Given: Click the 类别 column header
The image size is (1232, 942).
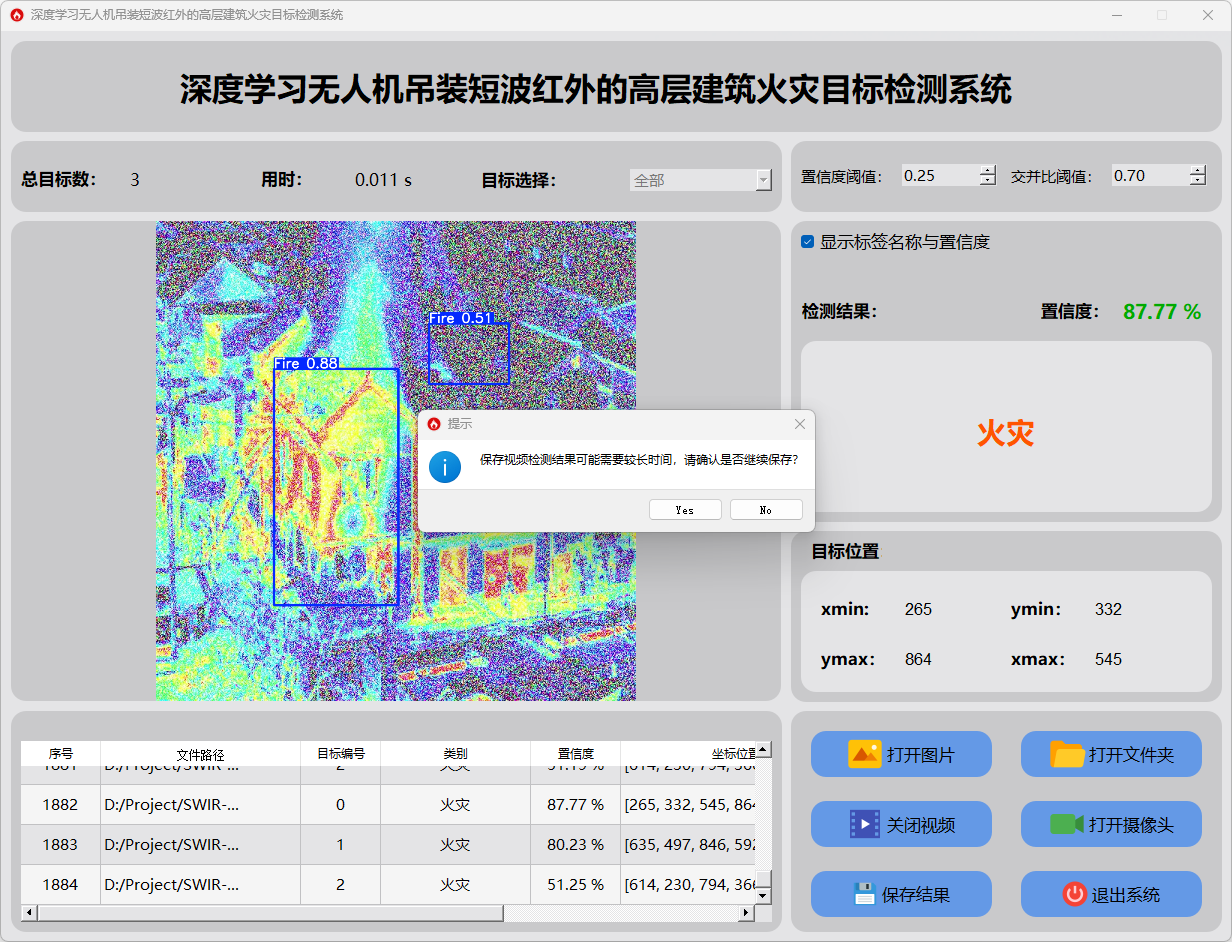Looking at the screenshot, I should pos(455,754).
